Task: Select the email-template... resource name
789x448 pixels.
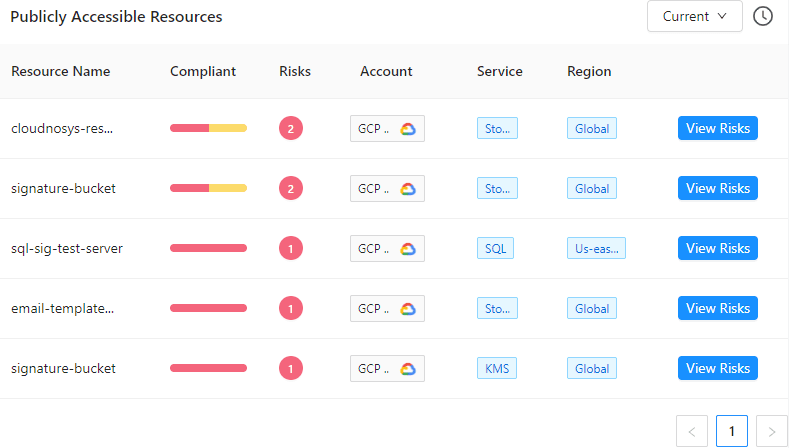Action: coord(62,308)
